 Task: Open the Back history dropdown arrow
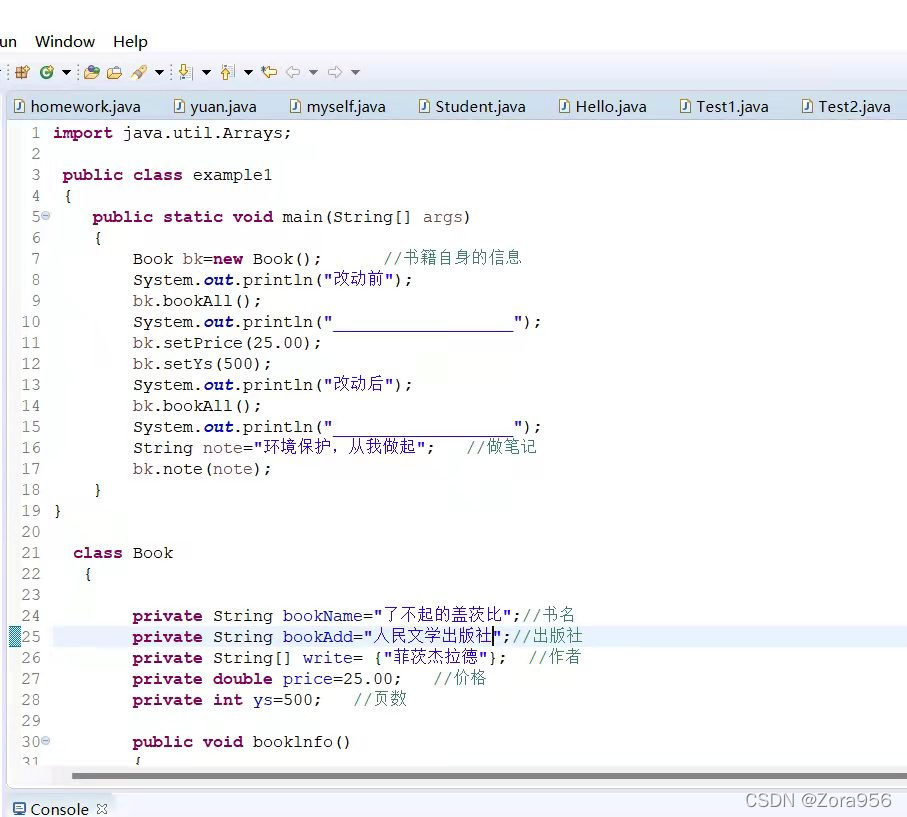pos(313,72)
